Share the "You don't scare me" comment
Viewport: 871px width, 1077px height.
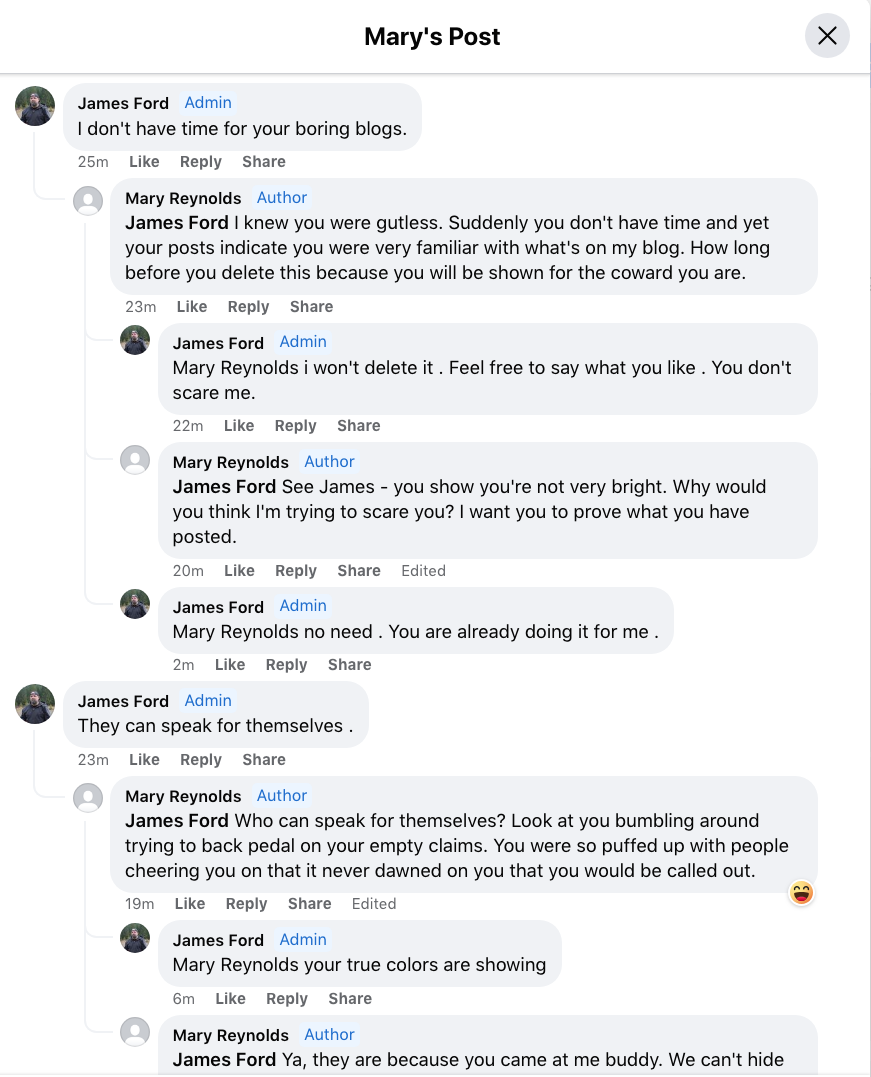coord(358,426)
